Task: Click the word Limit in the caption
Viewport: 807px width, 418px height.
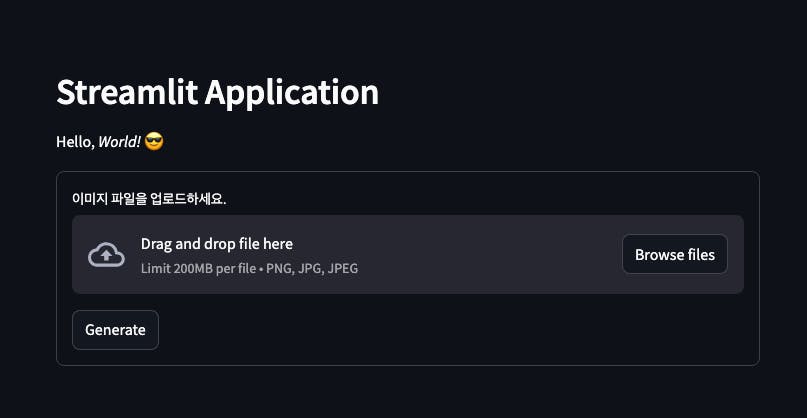Action: pos(155,269)
